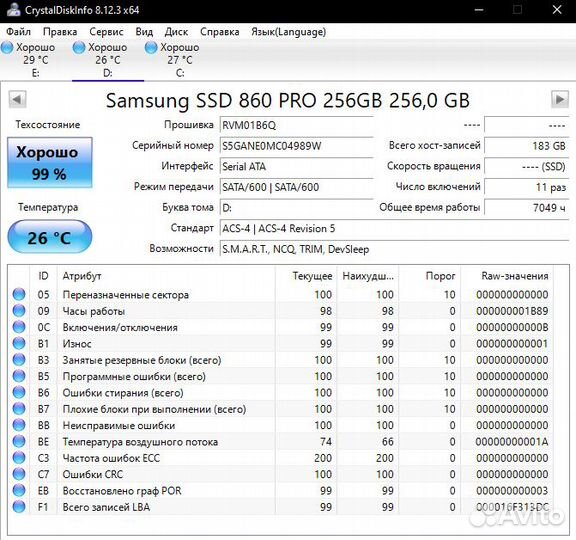
Task: Click status orb for Неисправимые ошибки row
Action: pos(19,425)
